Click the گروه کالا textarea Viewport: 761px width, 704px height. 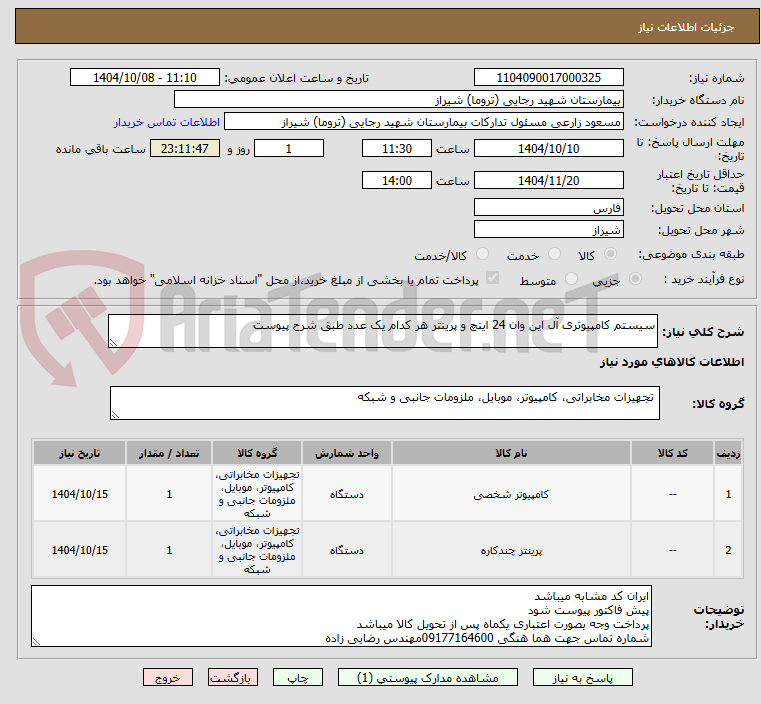click(x=385, y=403)
